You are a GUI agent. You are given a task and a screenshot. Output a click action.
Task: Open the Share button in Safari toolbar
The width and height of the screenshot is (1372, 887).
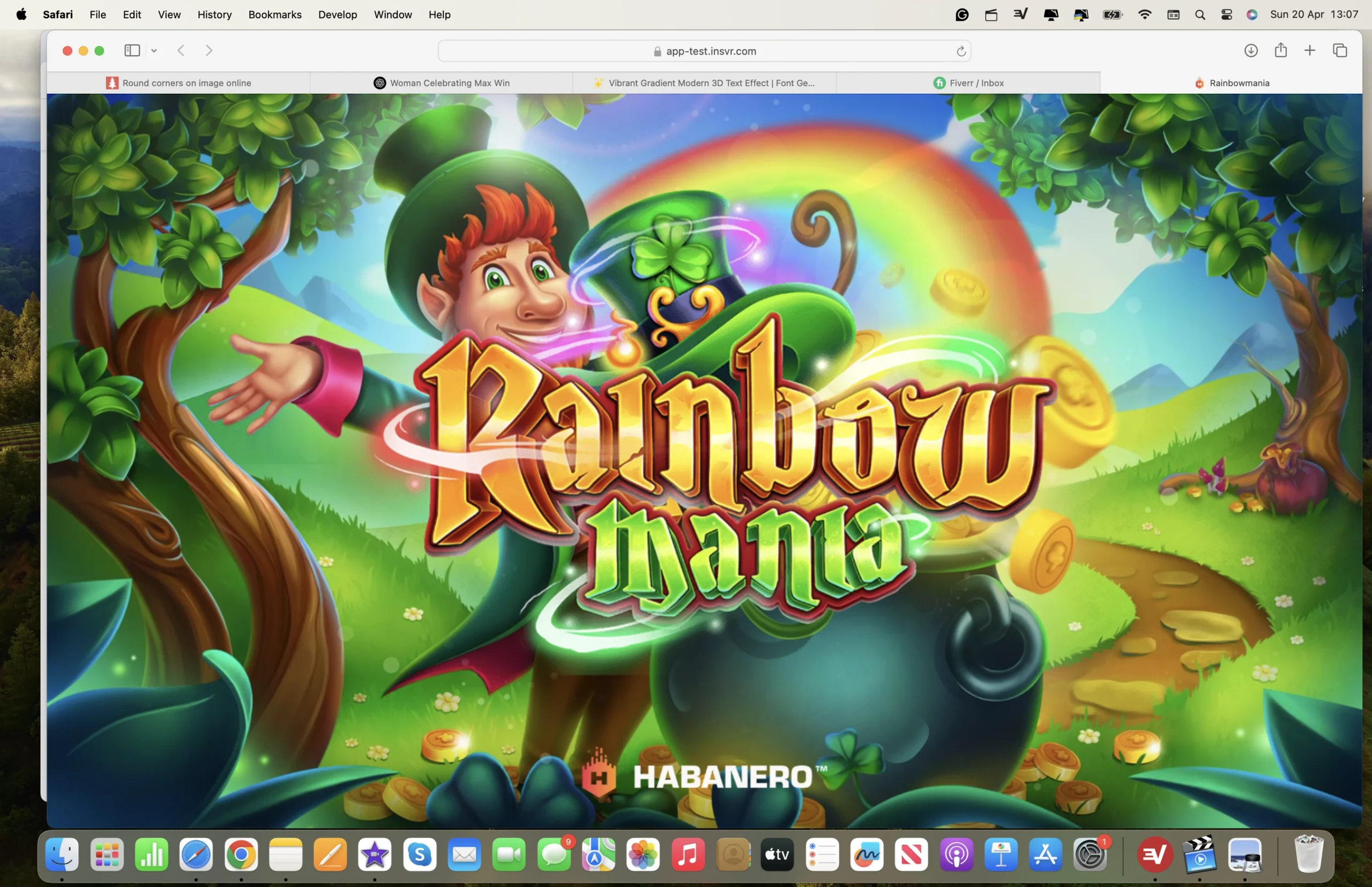[x=1280, y=50]
